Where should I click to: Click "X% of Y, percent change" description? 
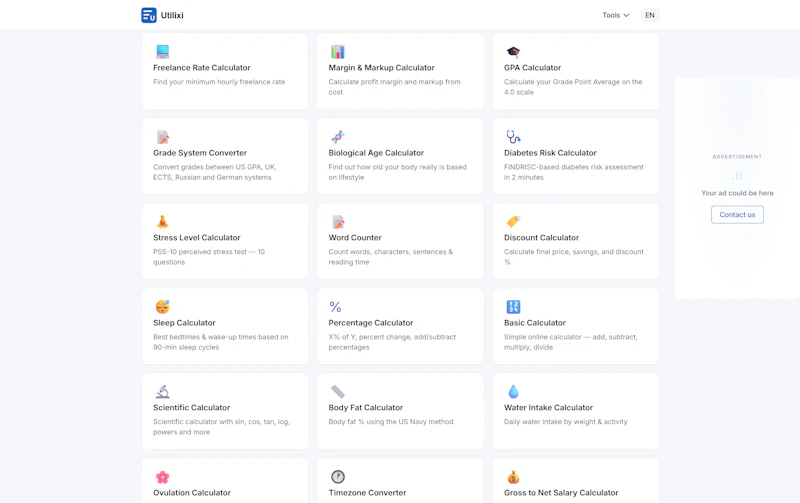[392, 342]
